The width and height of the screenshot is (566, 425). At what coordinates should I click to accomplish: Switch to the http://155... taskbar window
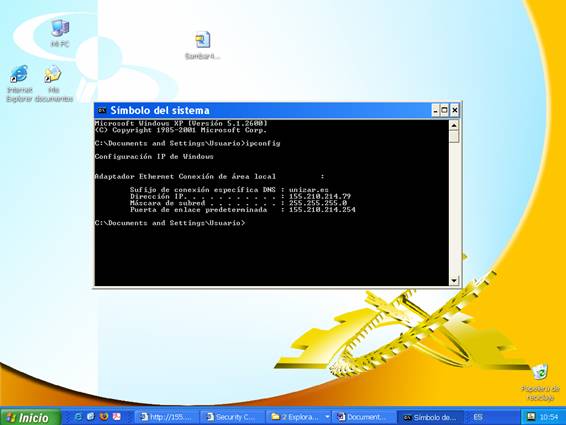(x=167, y=417)
